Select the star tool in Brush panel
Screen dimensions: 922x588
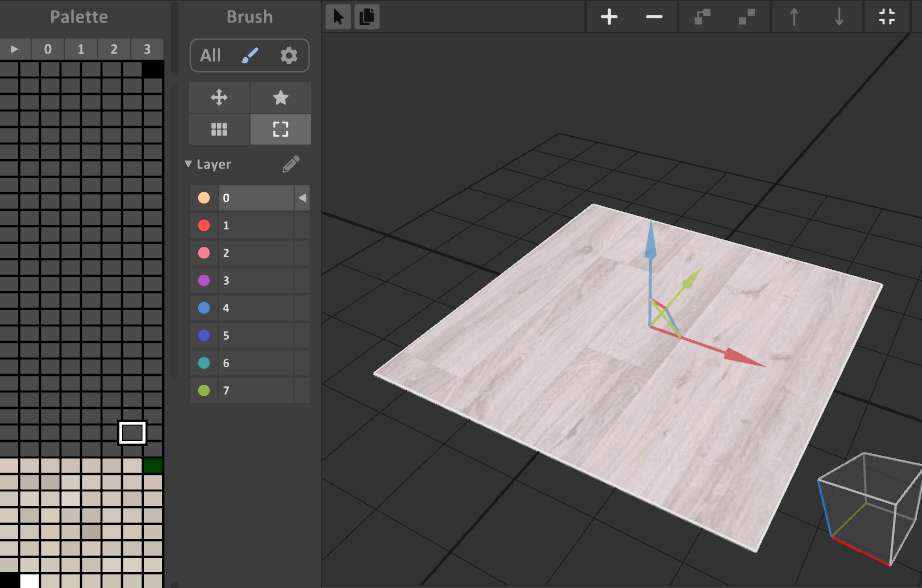pyautogui.click(x=280, y=98)
